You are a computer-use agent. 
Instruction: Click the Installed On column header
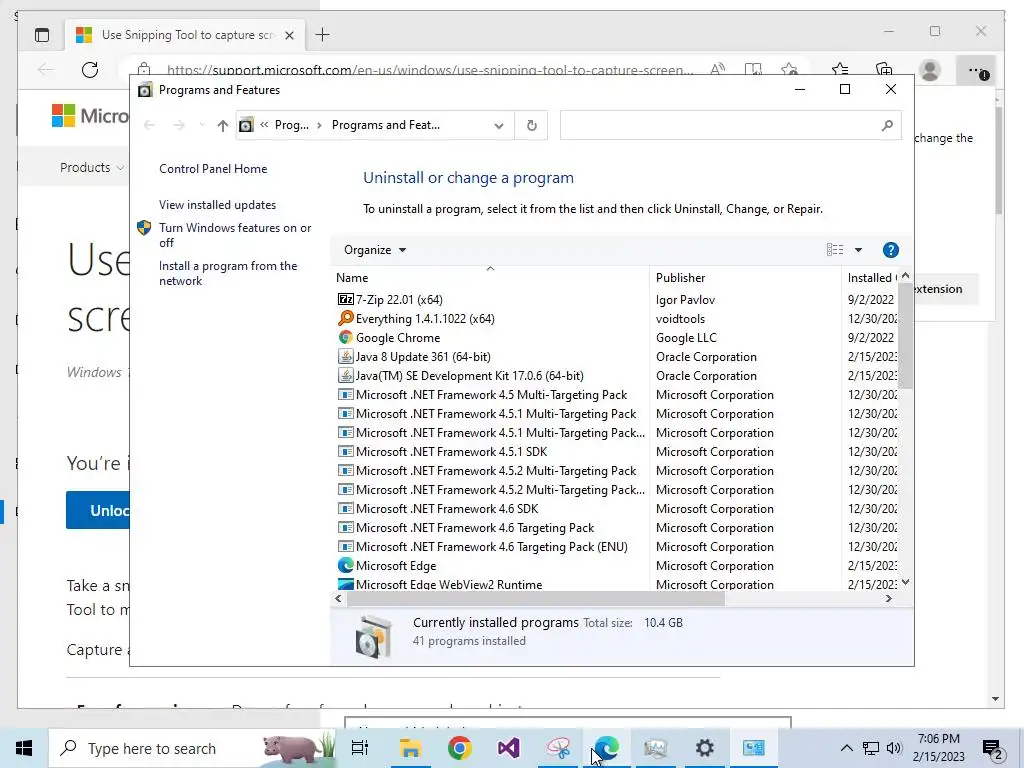point(871,278)
